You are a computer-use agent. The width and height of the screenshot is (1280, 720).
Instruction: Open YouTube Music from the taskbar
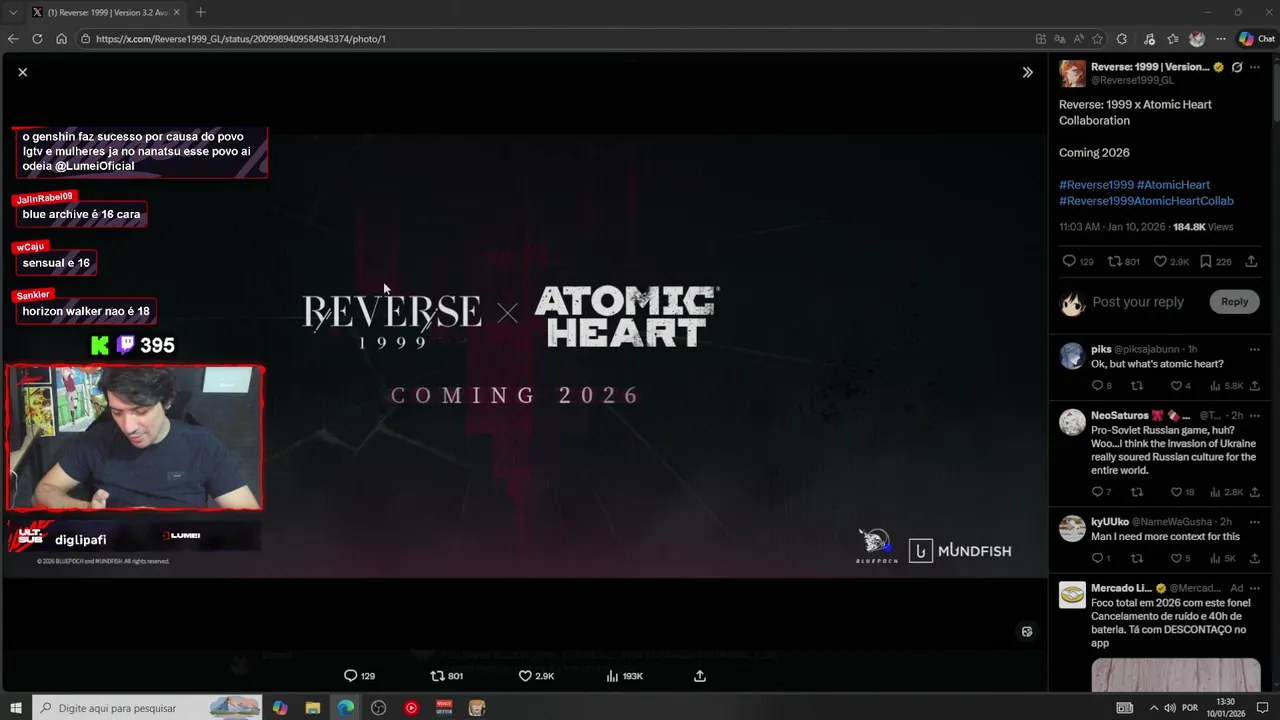click(411, 708)
